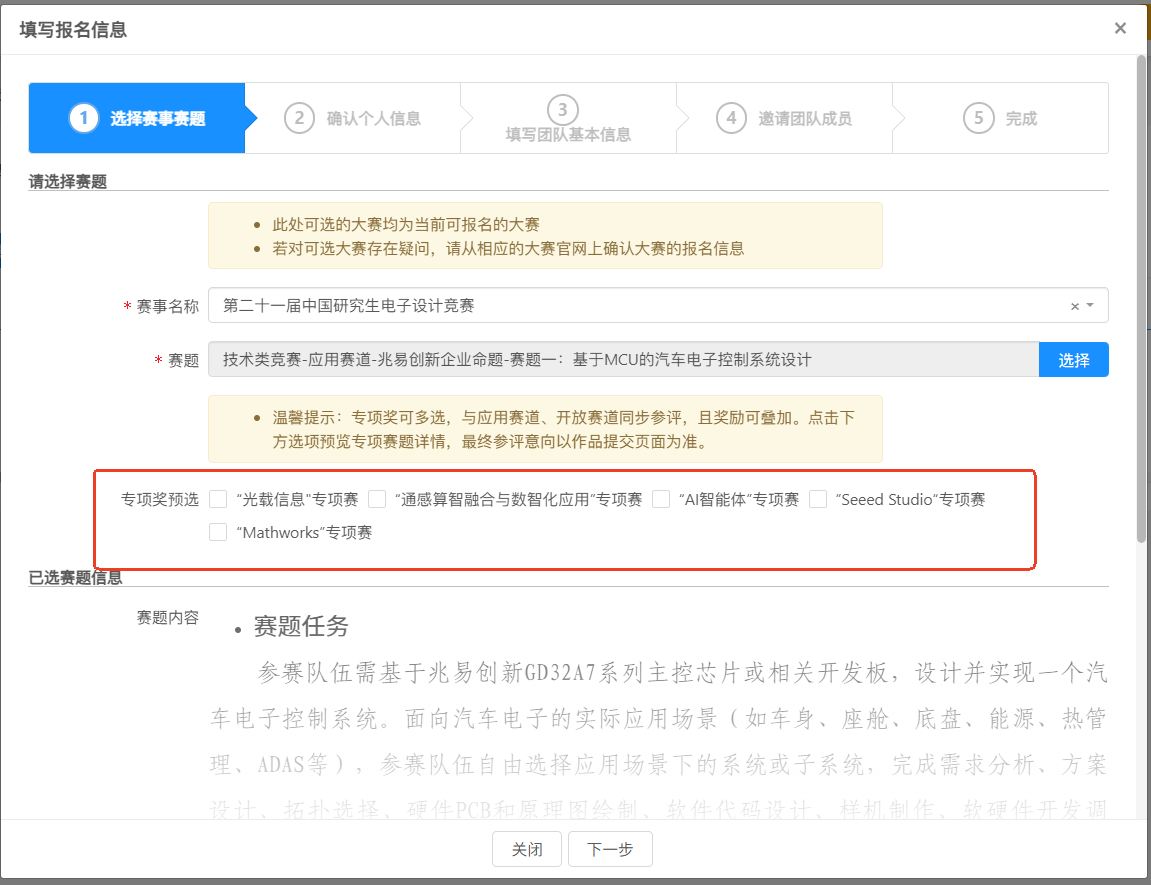Check the "光载信息" special award checkbox
The height and width of the screenshot is (885, 1151).
pyautogui.click(x=218, y=499)
